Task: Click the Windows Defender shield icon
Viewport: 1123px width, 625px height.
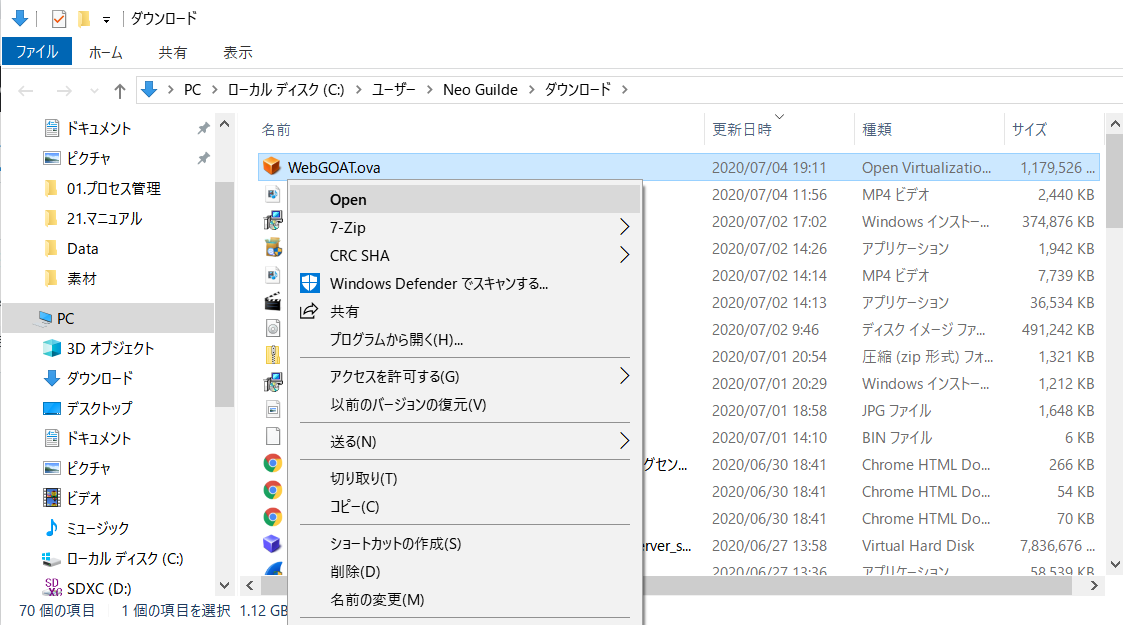Action: [309, 283]
